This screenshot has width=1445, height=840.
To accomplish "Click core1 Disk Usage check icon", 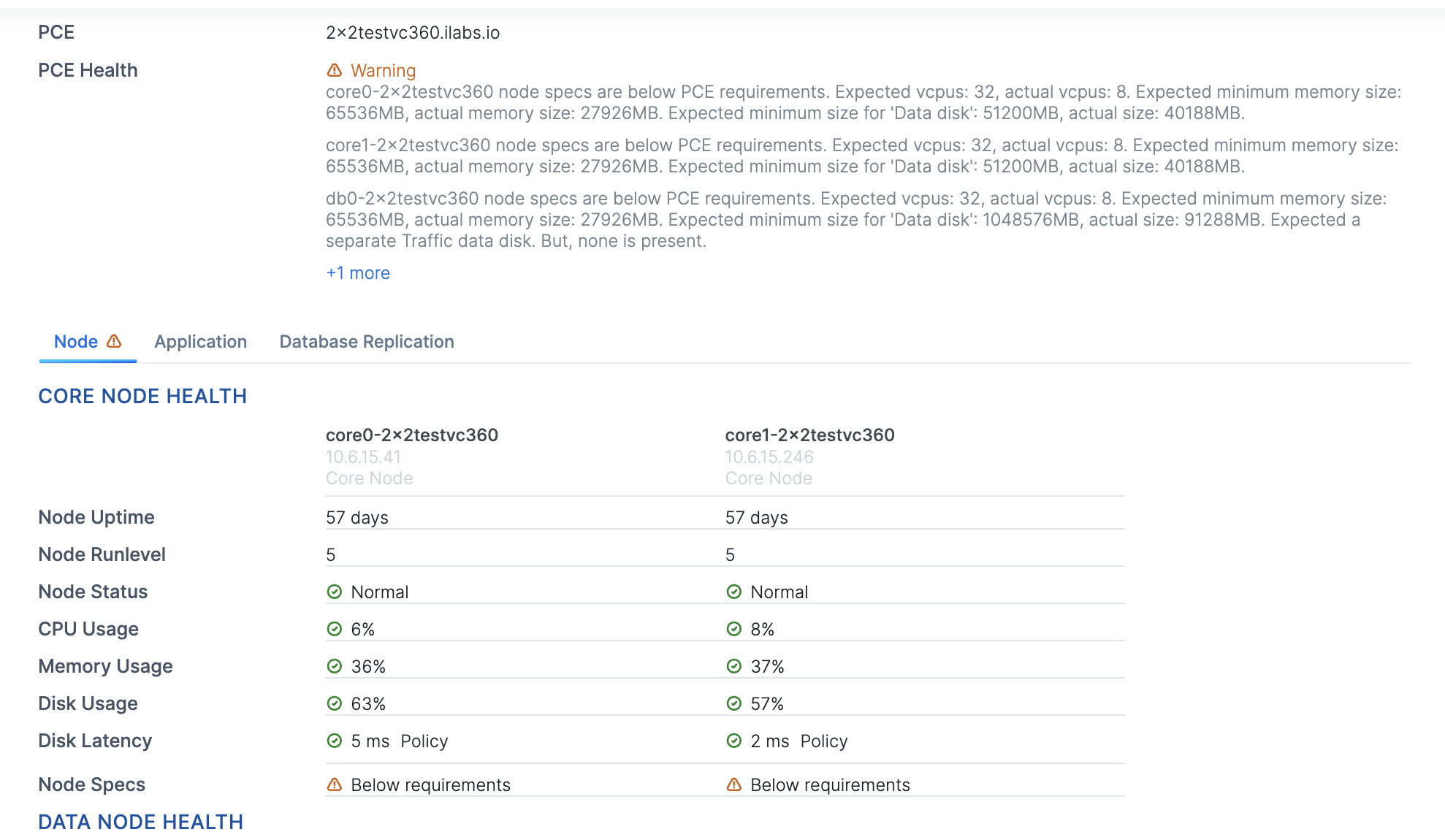I will [x=734, y=703].
